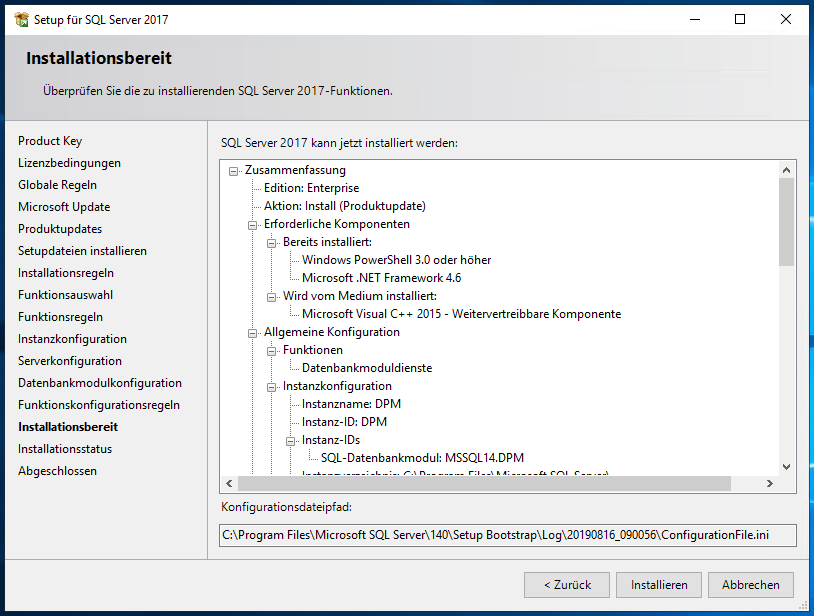Select the Instanz-IDs label in tree

(331, 440)
